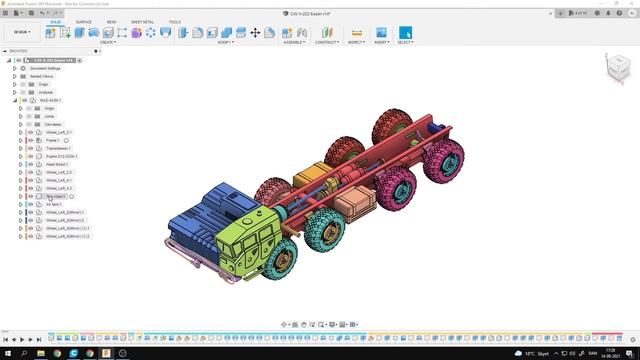Select the Head Model:1 tree item
This screenshot has height=360, width=640.
coord(57,164)
